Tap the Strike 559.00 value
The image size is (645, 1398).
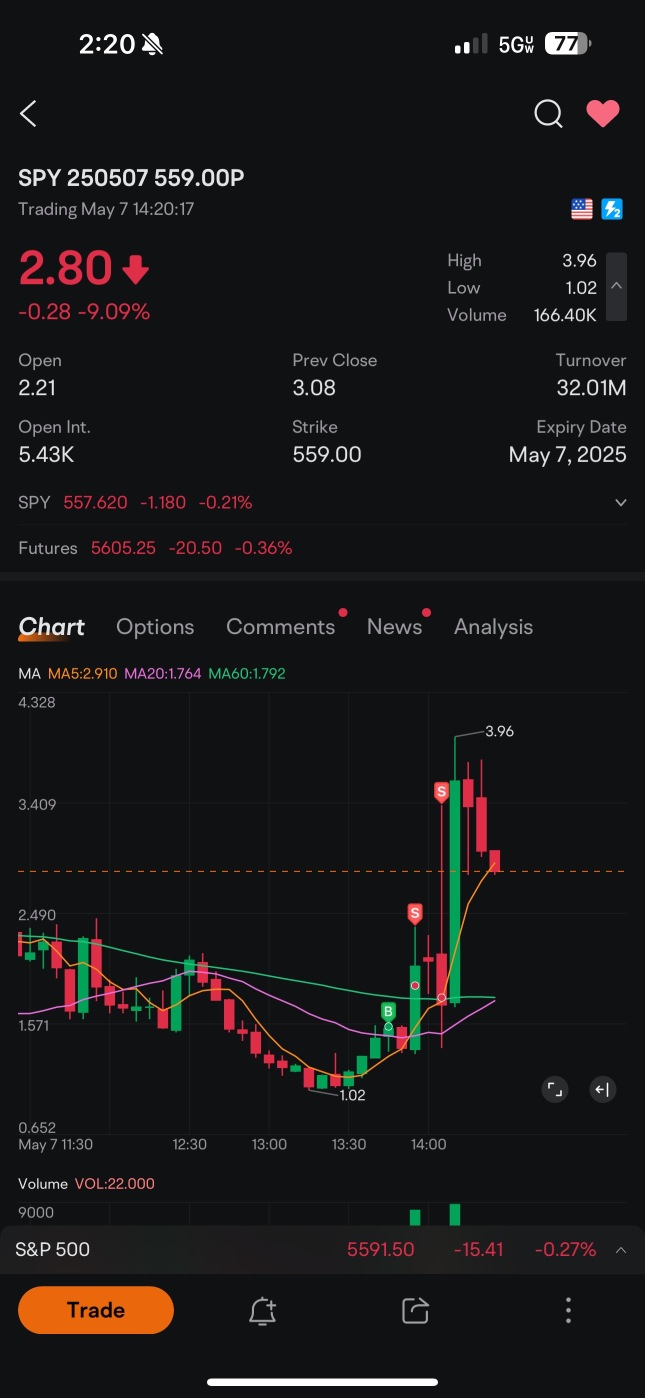327,455
